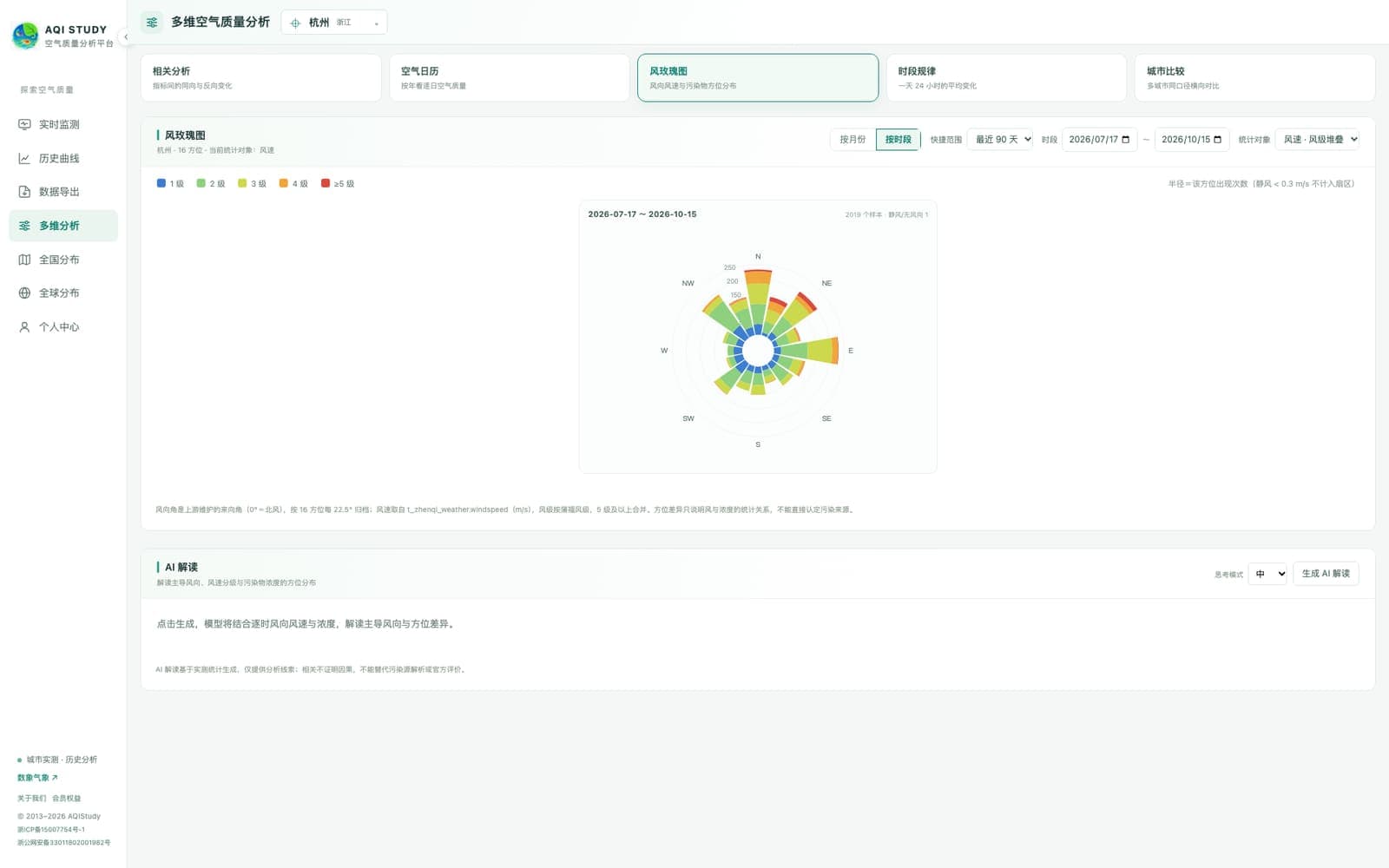Click the 生成 AI 解读 button
1389x868 pixels.
coord(1326,574)
